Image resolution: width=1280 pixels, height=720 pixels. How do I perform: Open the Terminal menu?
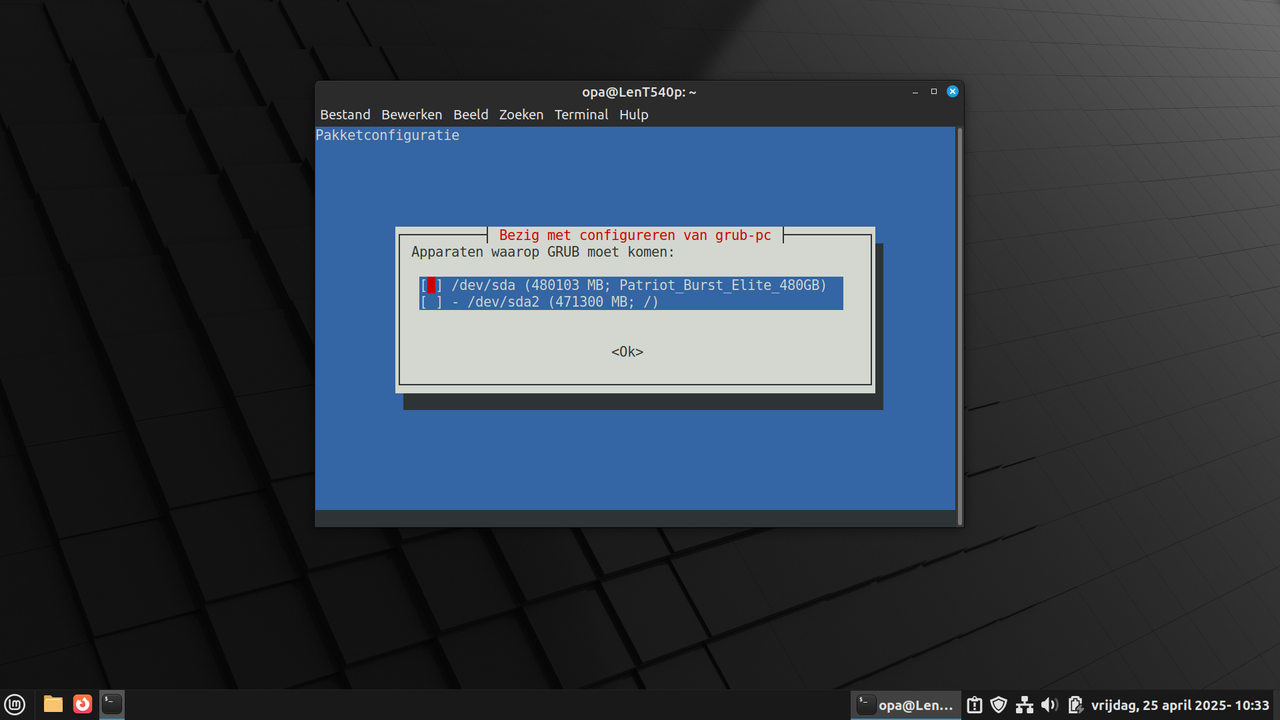point(582,115)
